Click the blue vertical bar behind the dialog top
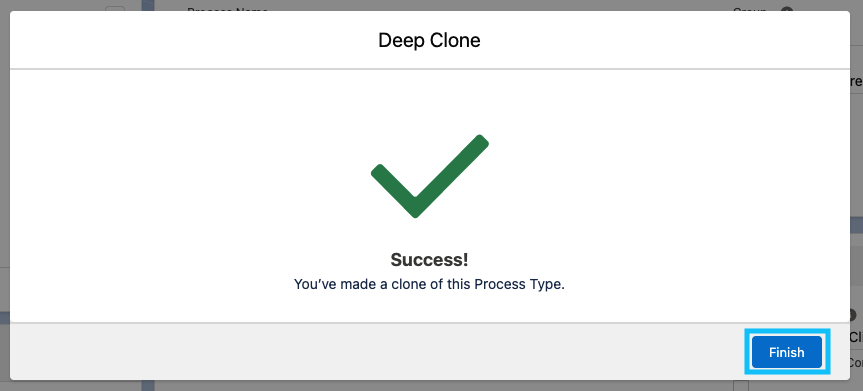The width and height of the screenshot is (863, 391). 148,6
